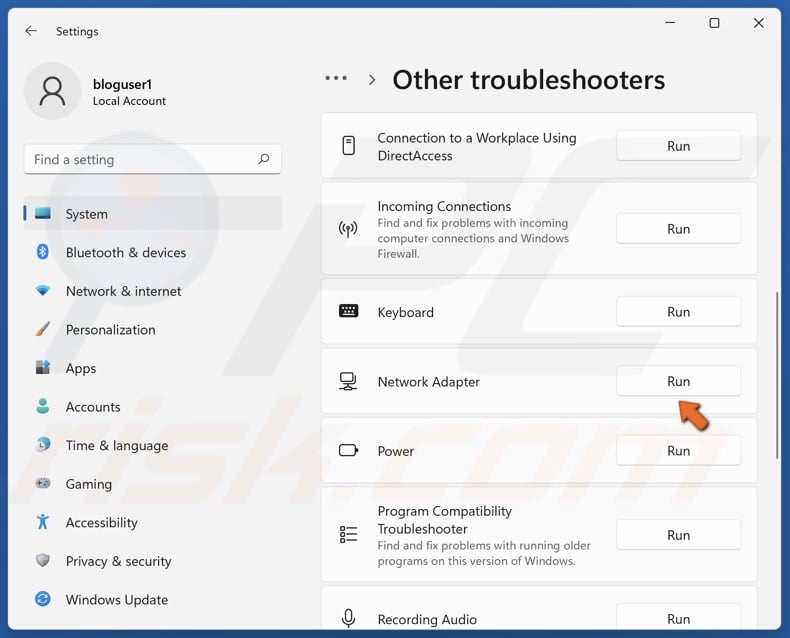The height and width of the screenshot is (638, 790).
Task: Go to Network & internet settings
Action: pyautogui.click(x=153, y=291)
